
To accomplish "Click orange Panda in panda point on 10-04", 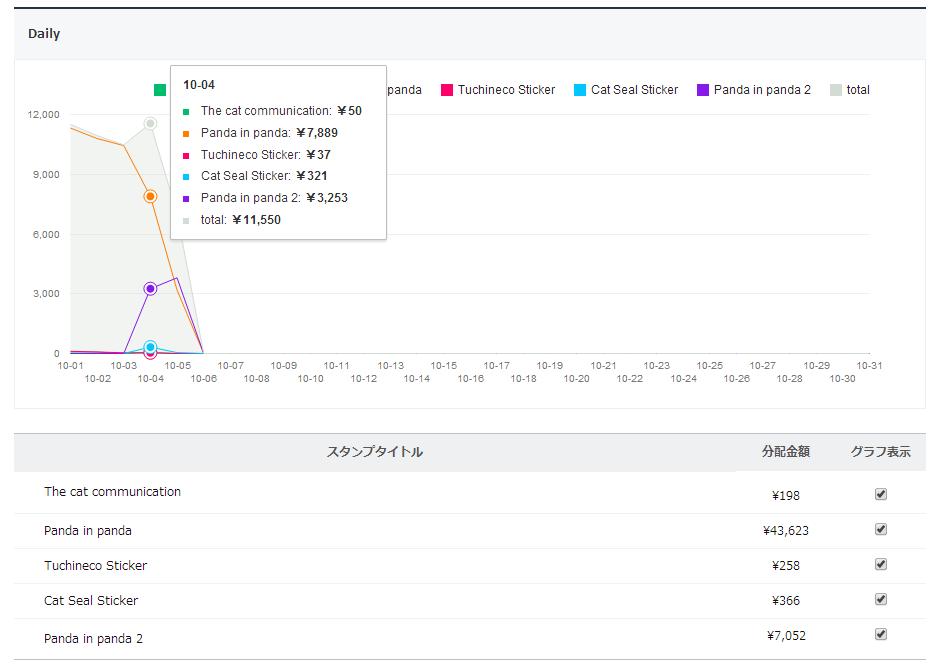I will click(x=150, y=196).
